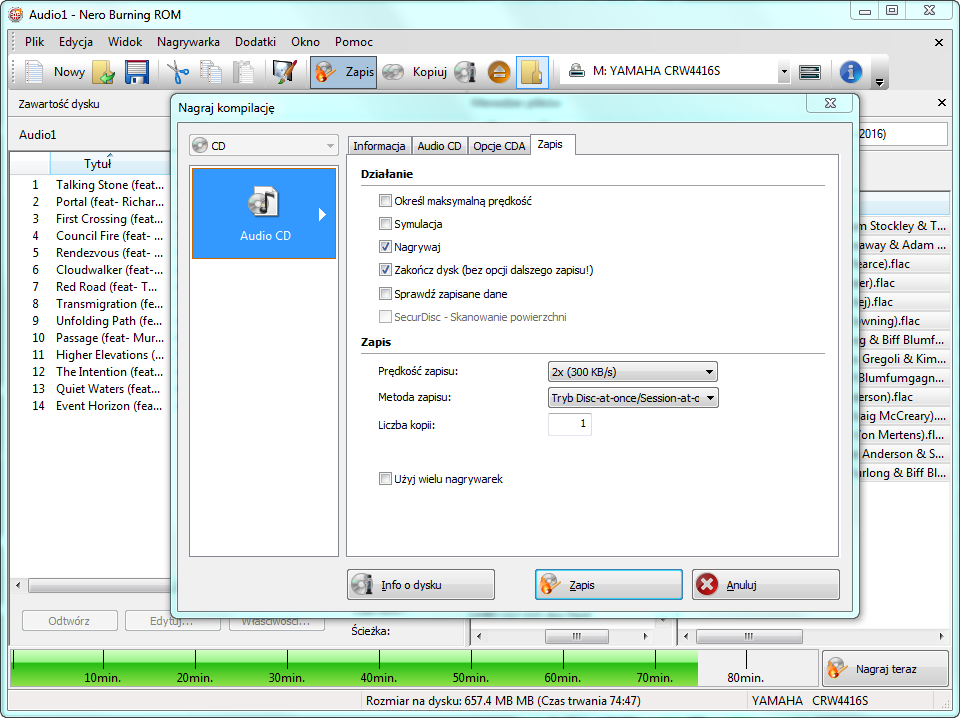Click the Cut scissors icon
Screen dimensions: 960x718
click(x=178, y=72)
